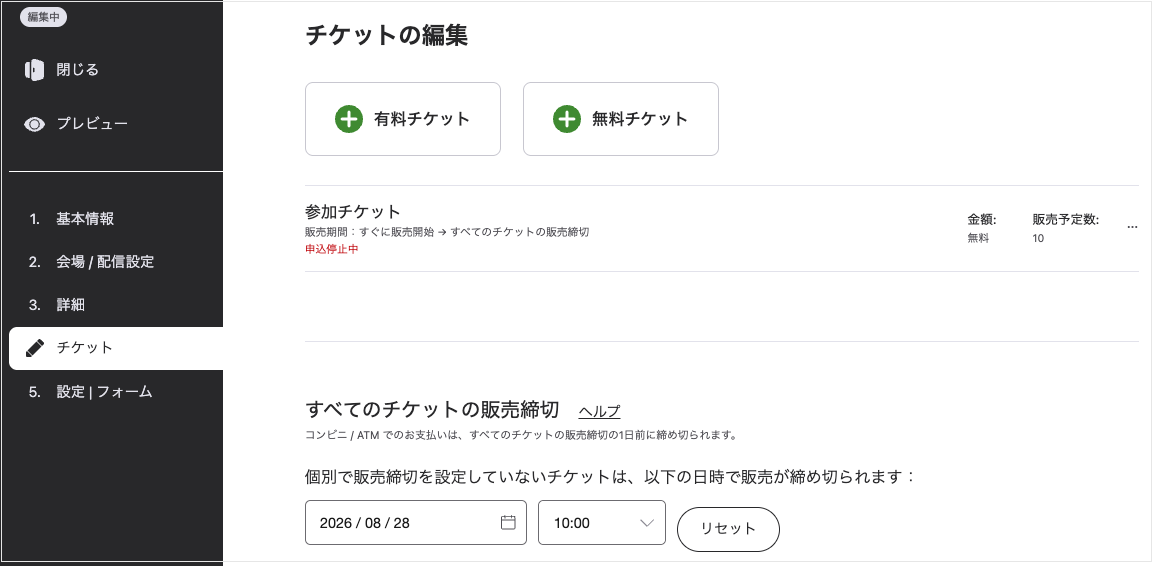This screenshot has width=1154, height=566.
Task: Click the door icon beside 閉じる
Action: click(34, 70)
